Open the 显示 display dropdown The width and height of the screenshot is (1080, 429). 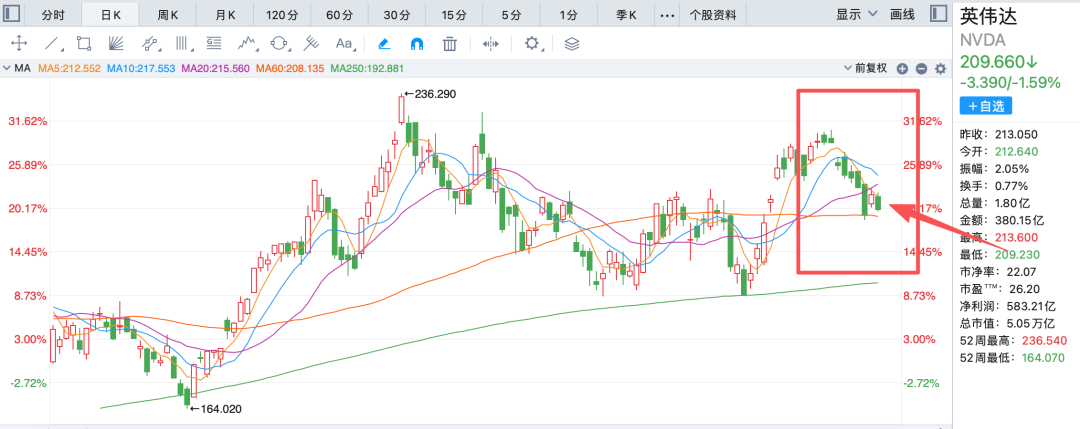coord(857,13)
